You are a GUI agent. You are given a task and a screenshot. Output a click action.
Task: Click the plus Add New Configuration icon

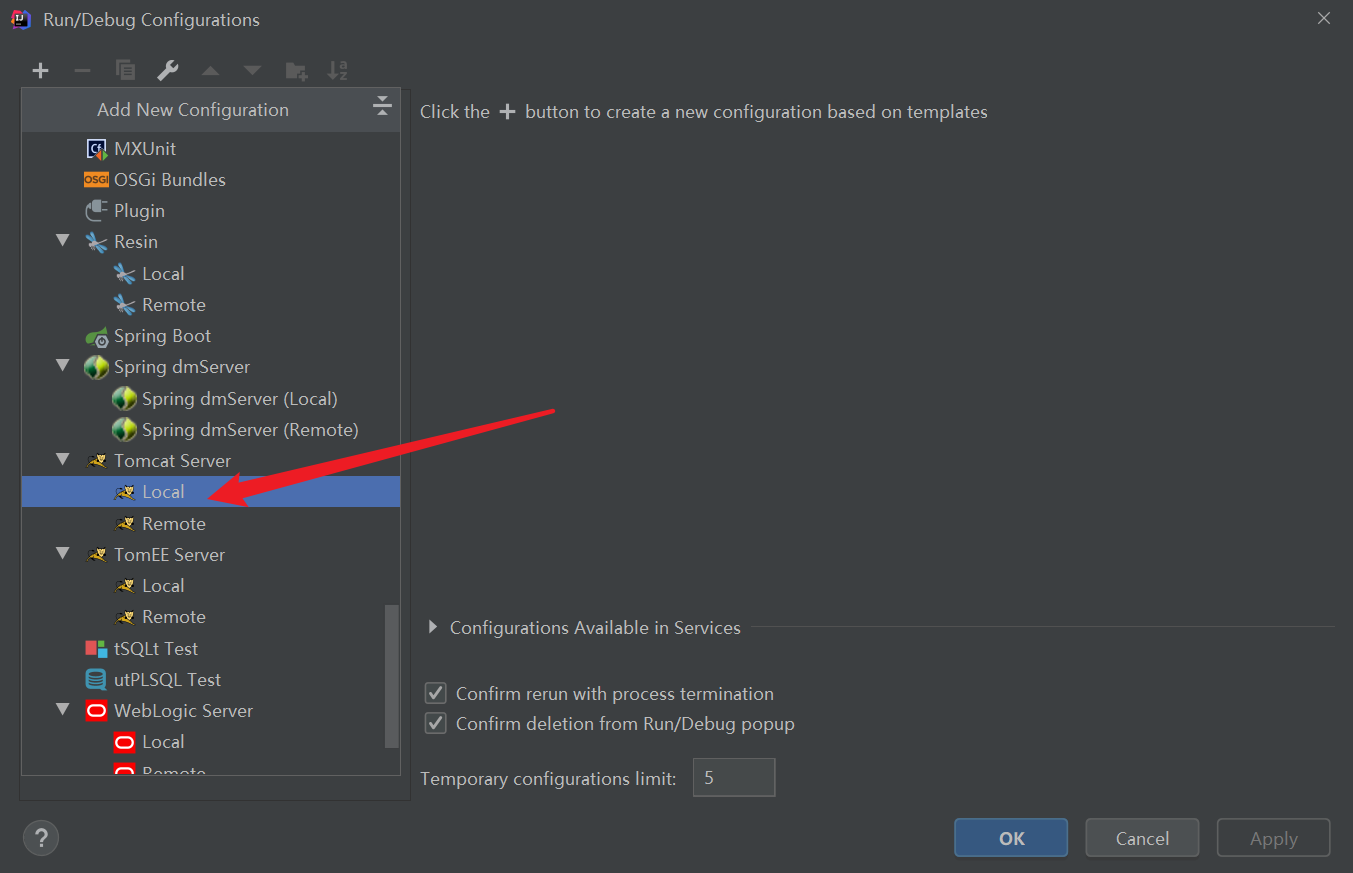[40, 71]
